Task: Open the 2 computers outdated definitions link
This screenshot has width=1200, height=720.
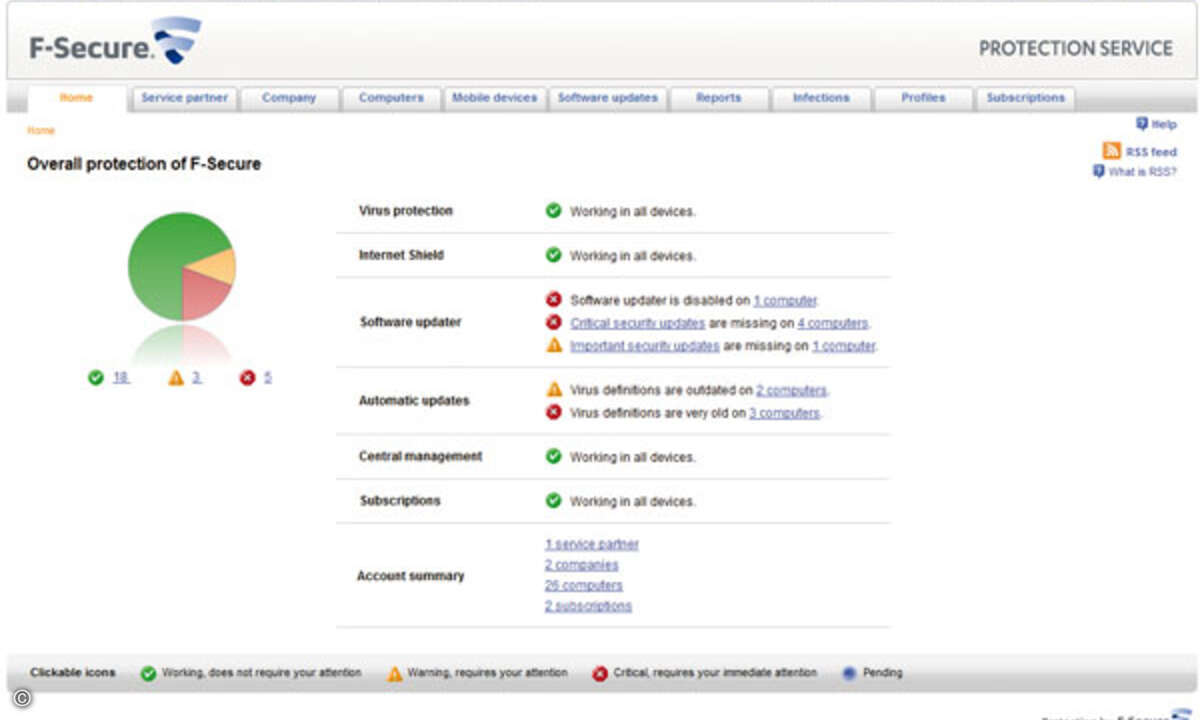Action: click(791, 390)
